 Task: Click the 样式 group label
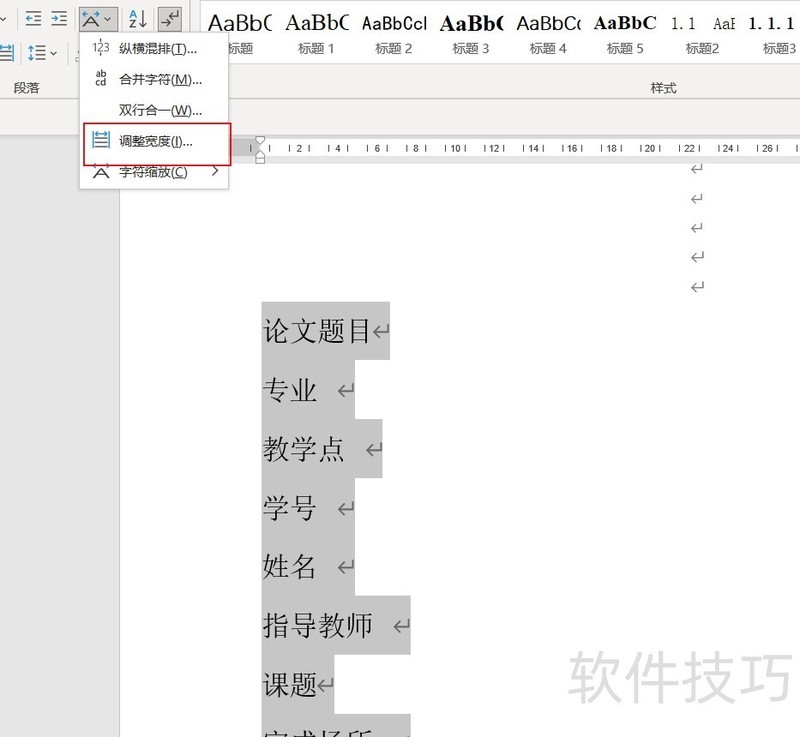coord(663,88)
